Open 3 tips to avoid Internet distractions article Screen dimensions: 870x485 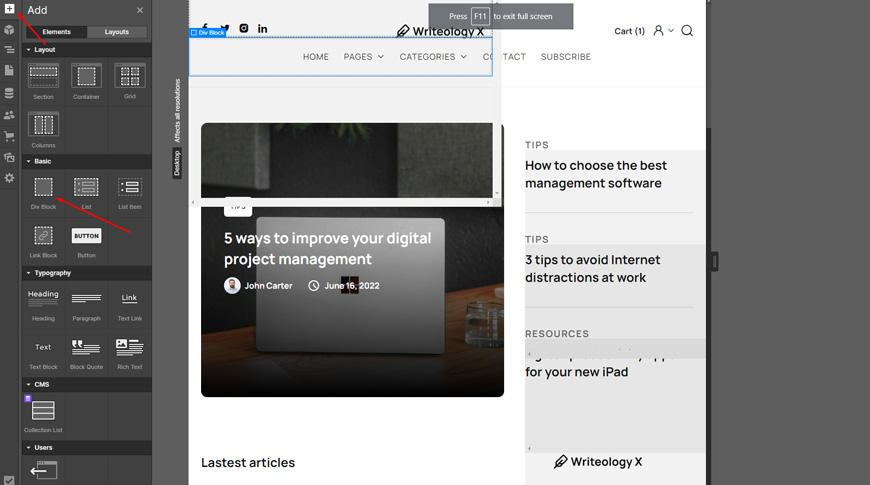tap(593, 269)
